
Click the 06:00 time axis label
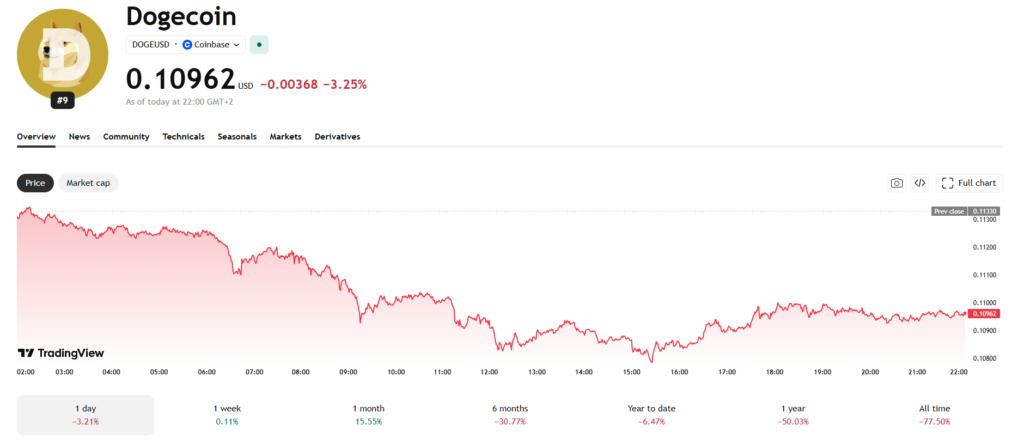[x=206, y=372]
